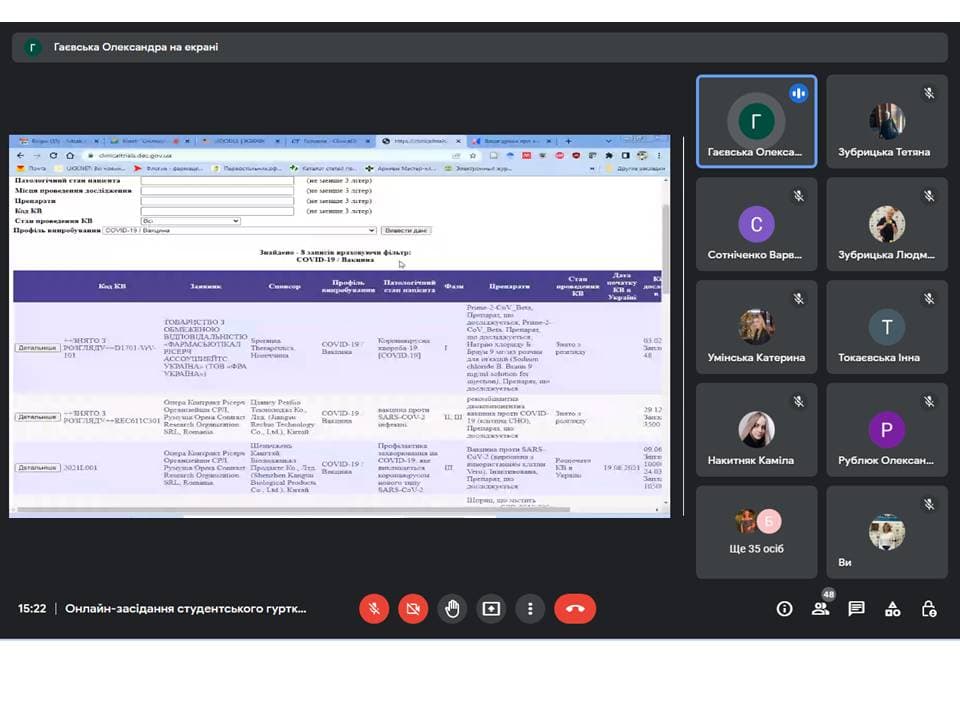The height and width of the screenshot is (720, 960).
Task: Click the vertical scrollbar of shared page
Action: point(666,251)
